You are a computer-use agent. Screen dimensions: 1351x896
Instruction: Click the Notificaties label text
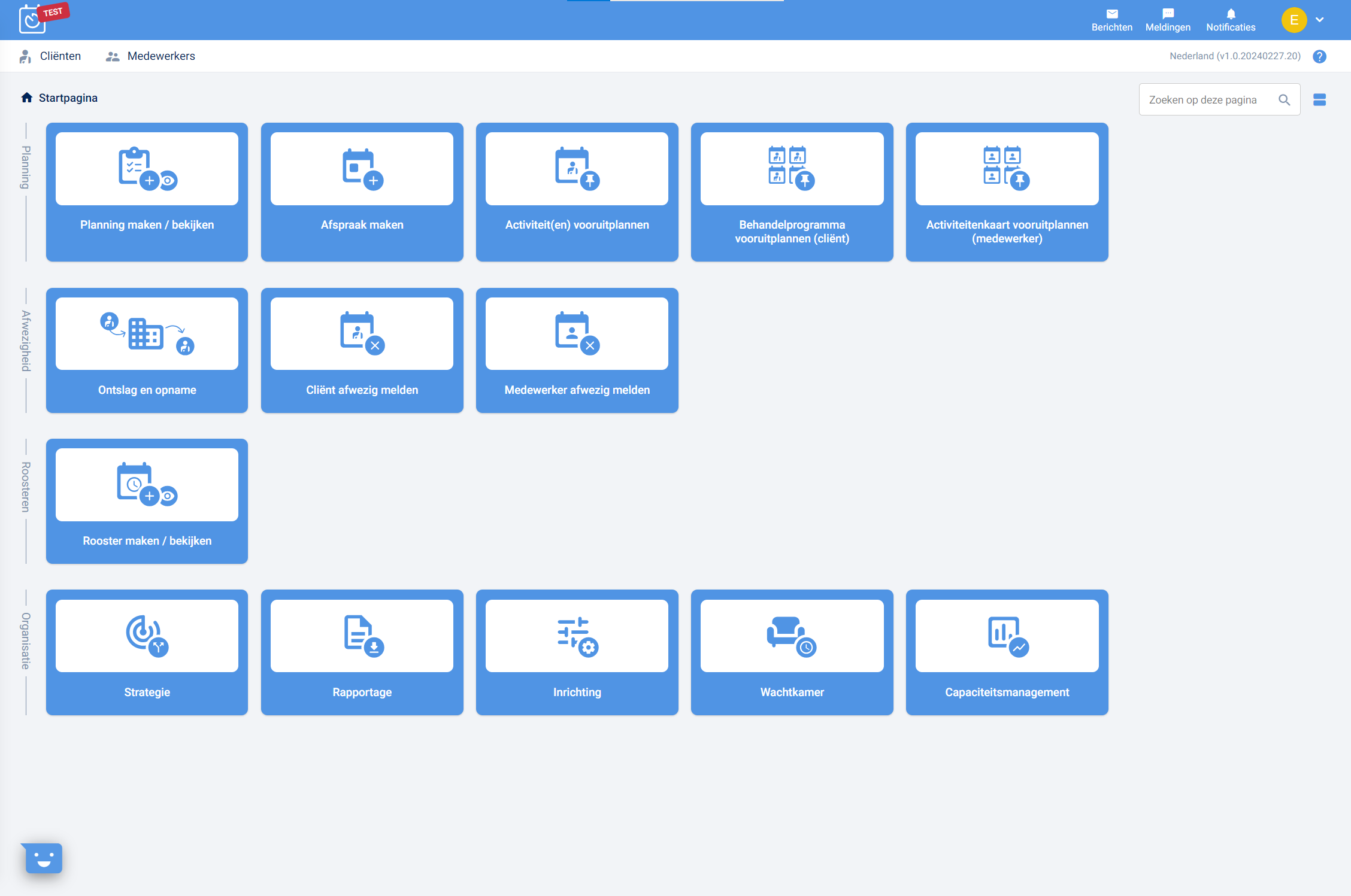point(1231,28)
